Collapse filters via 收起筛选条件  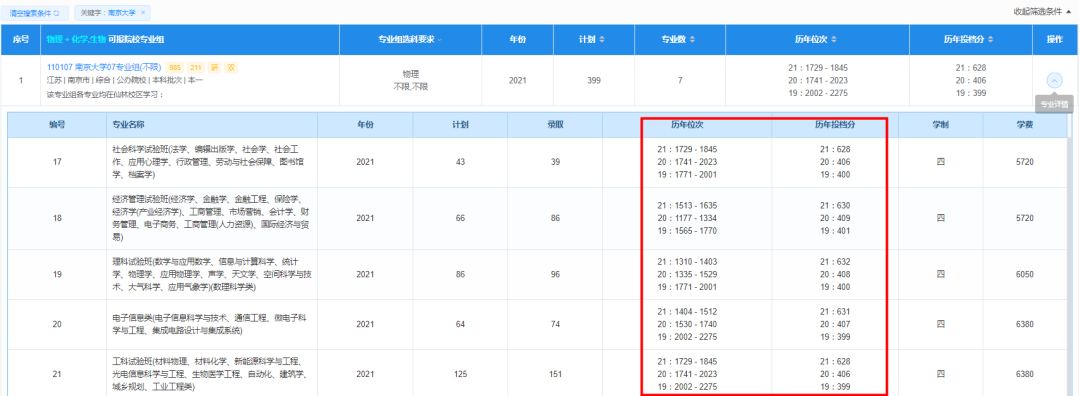1042,12
